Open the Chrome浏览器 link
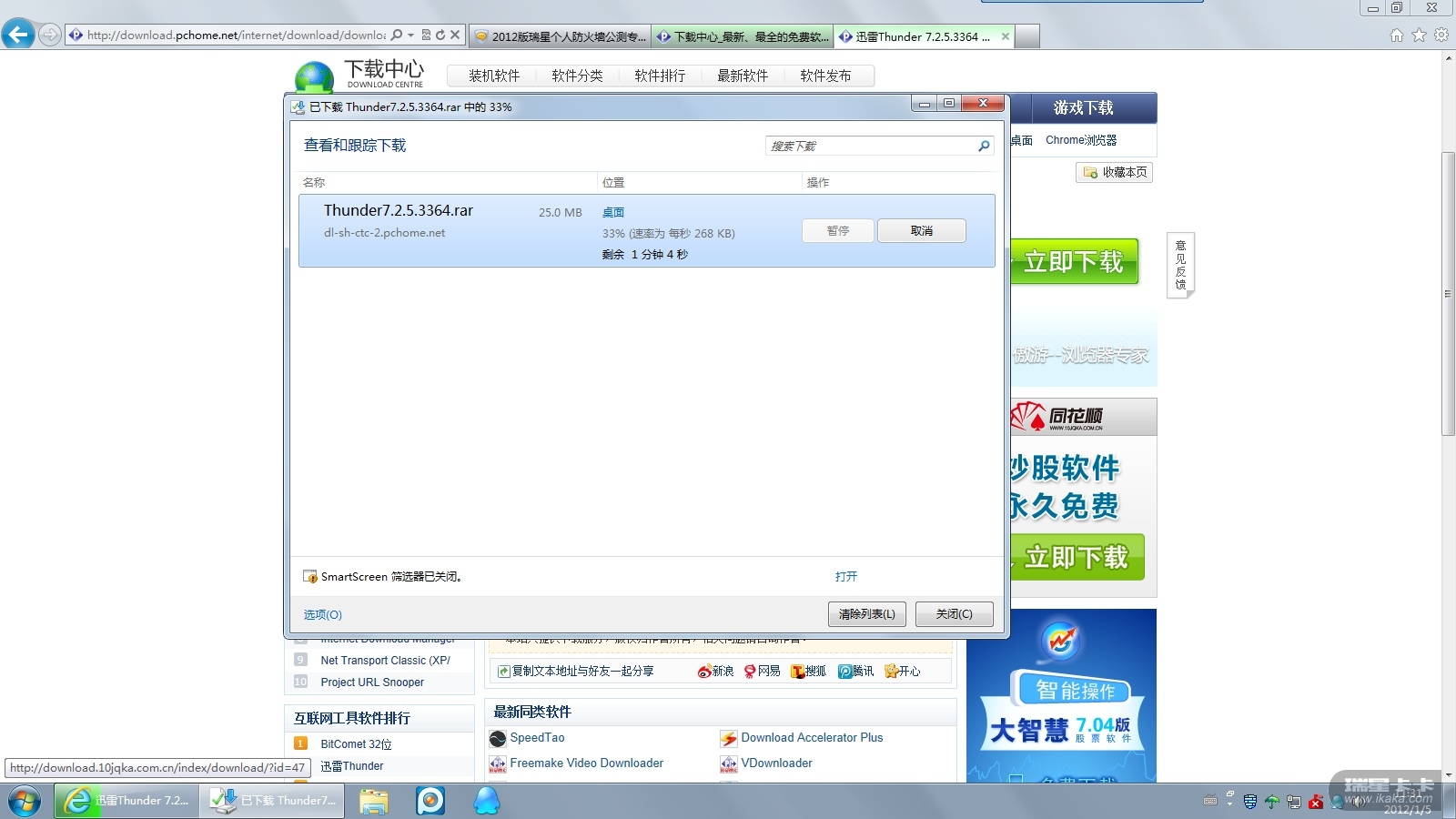 pyautogui.click(x=1081, y=140)
